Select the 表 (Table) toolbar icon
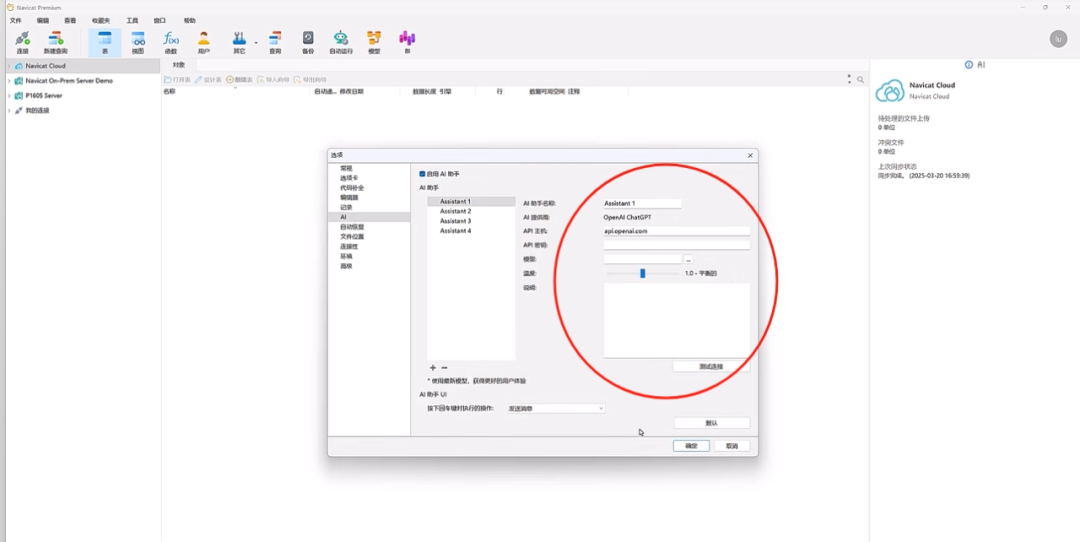Viewport: 1080px width, 542px height. pos(105,42)
